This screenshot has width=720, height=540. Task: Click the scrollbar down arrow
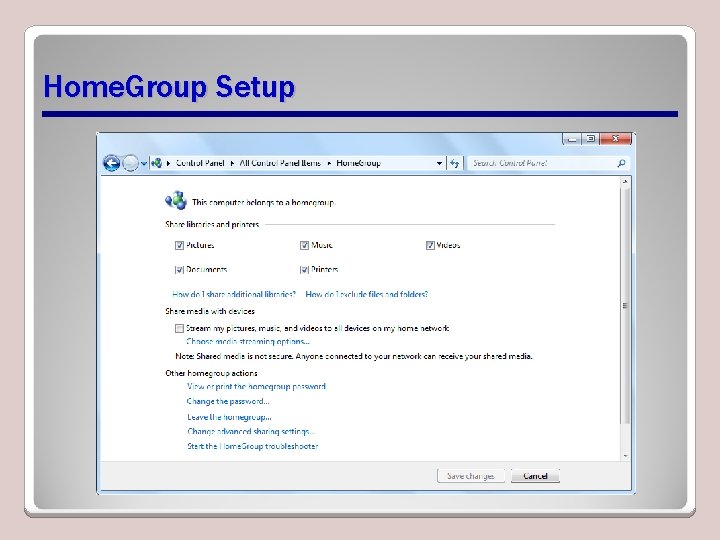[x=625, y=456]
